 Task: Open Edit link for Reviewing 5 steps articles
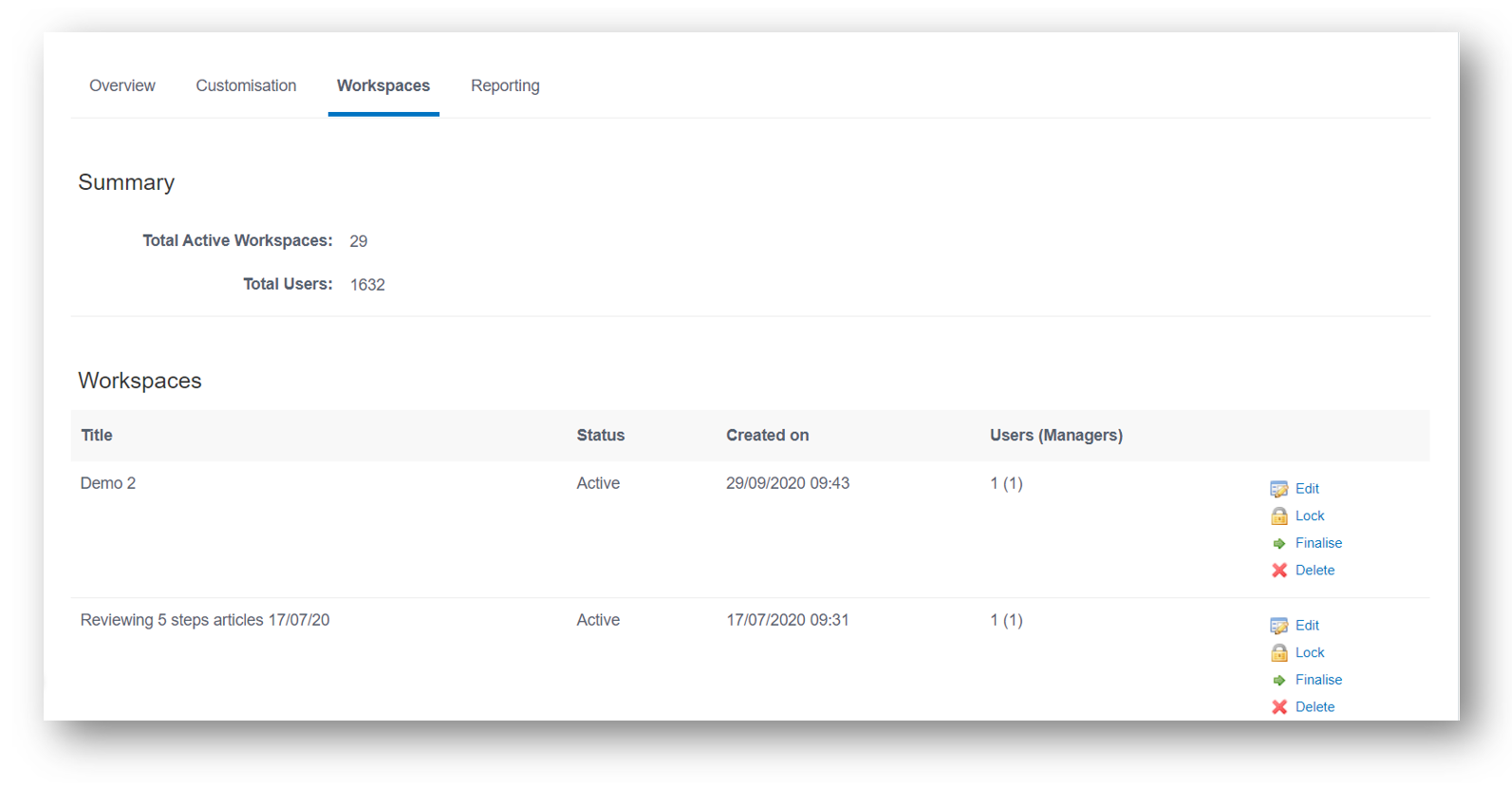[1307, 626]
